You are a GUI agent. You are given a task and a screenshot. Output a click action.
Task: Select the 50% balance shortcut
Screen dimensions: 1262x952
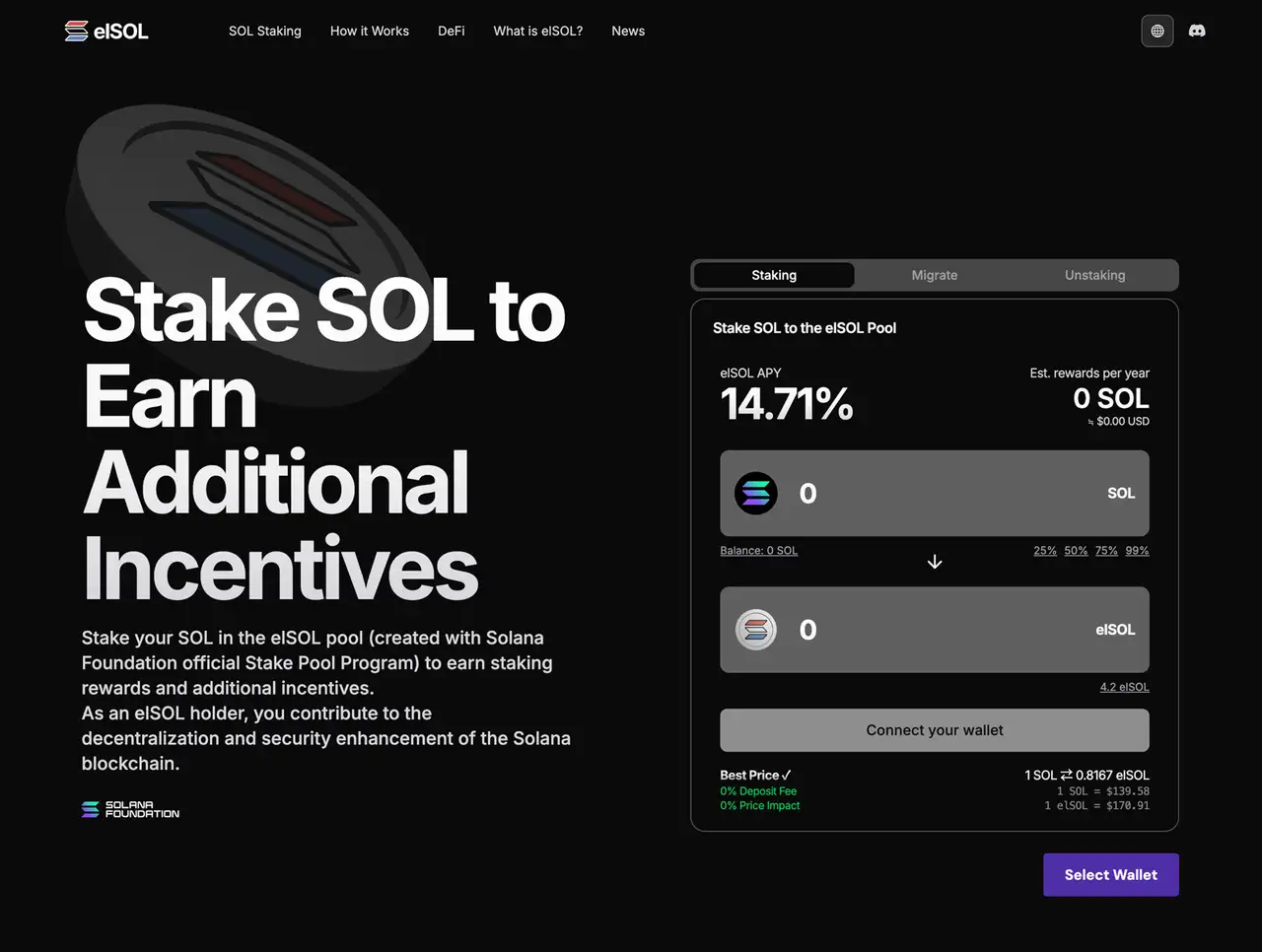(1076, 551)
